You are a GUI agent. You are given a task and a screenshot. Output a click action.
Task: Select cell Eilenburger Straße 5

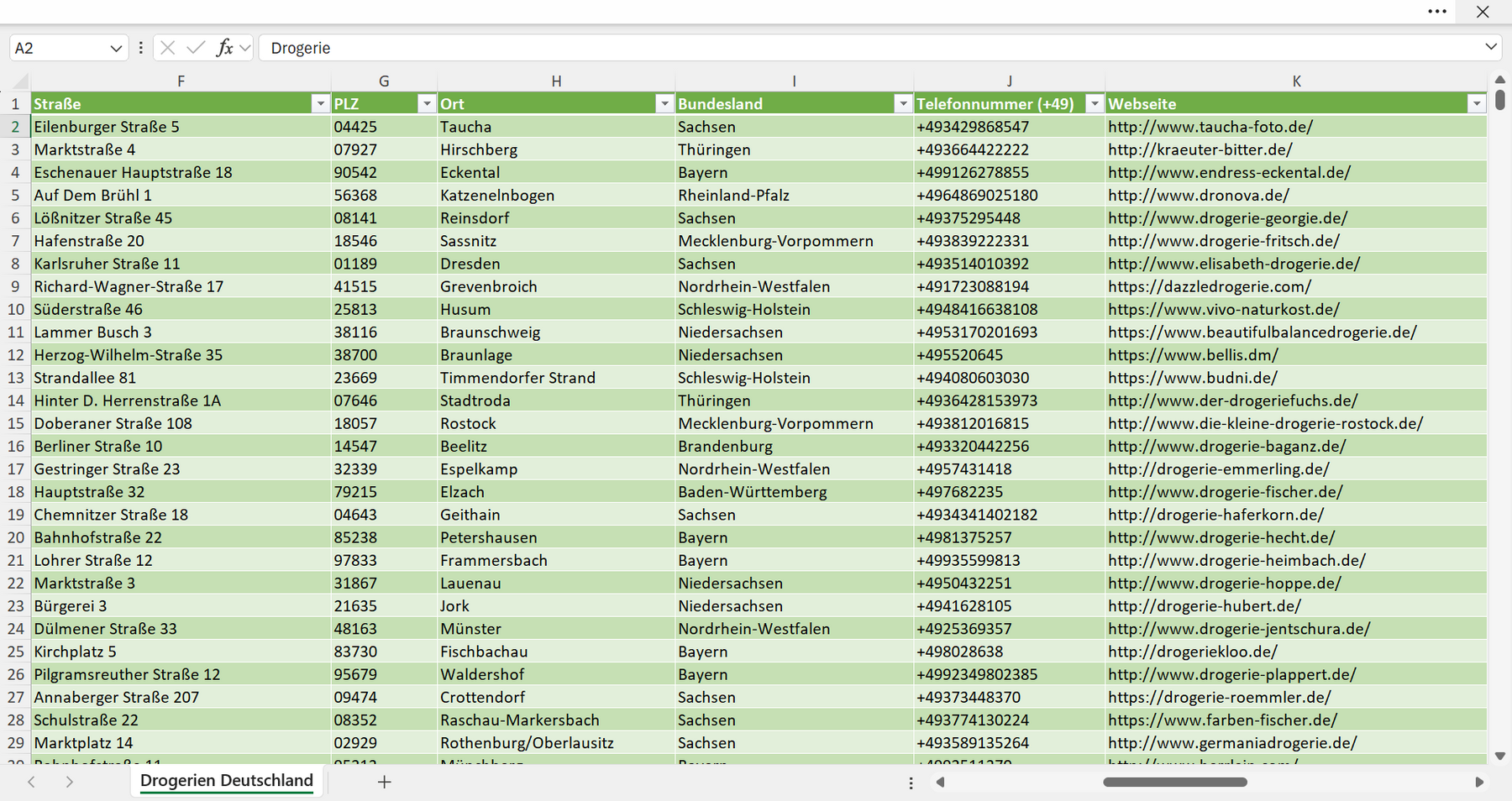pos(181,127)
